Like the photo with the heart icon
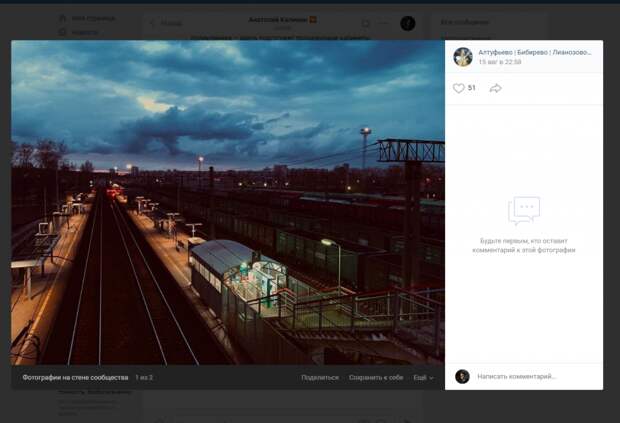Screen dimensions: 620x423 coord(458,88)
